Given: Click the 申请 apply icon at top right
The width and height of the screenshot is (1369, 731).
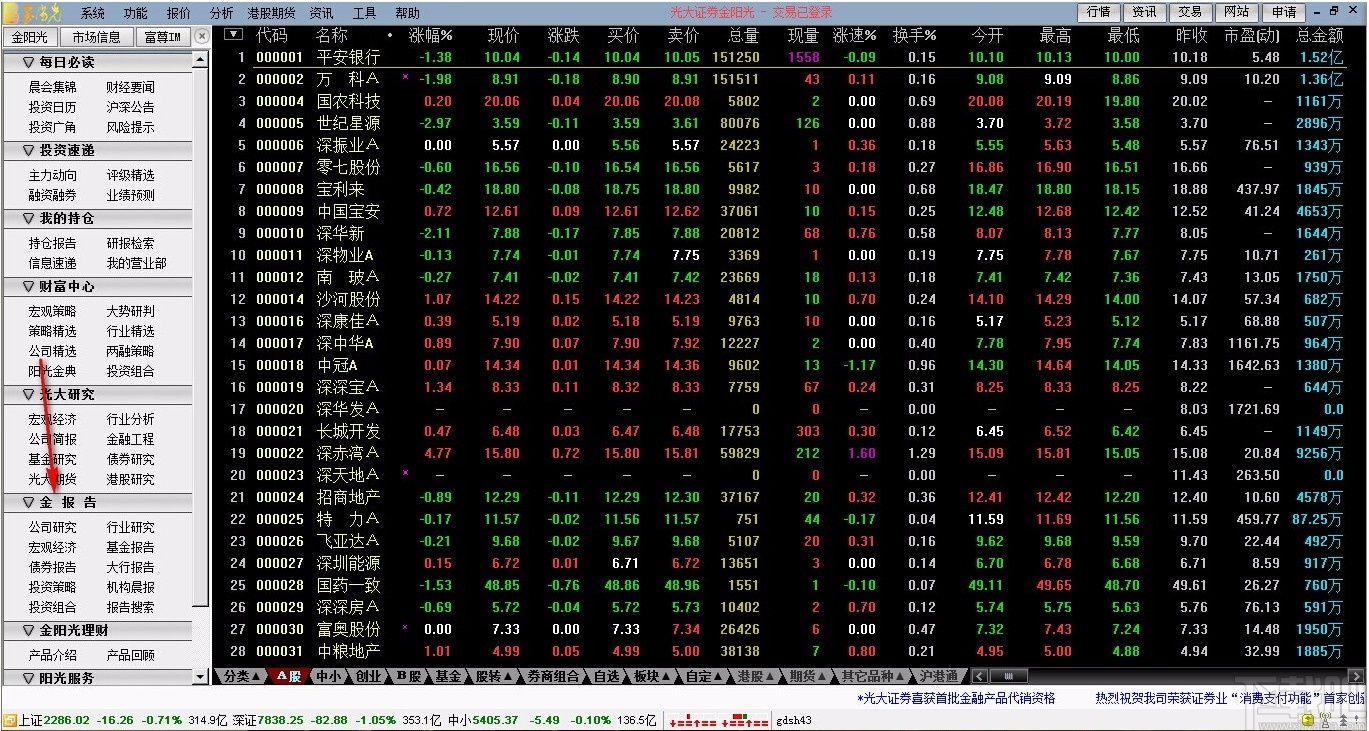Looking at the screenshot, I should click(1283, 12).
